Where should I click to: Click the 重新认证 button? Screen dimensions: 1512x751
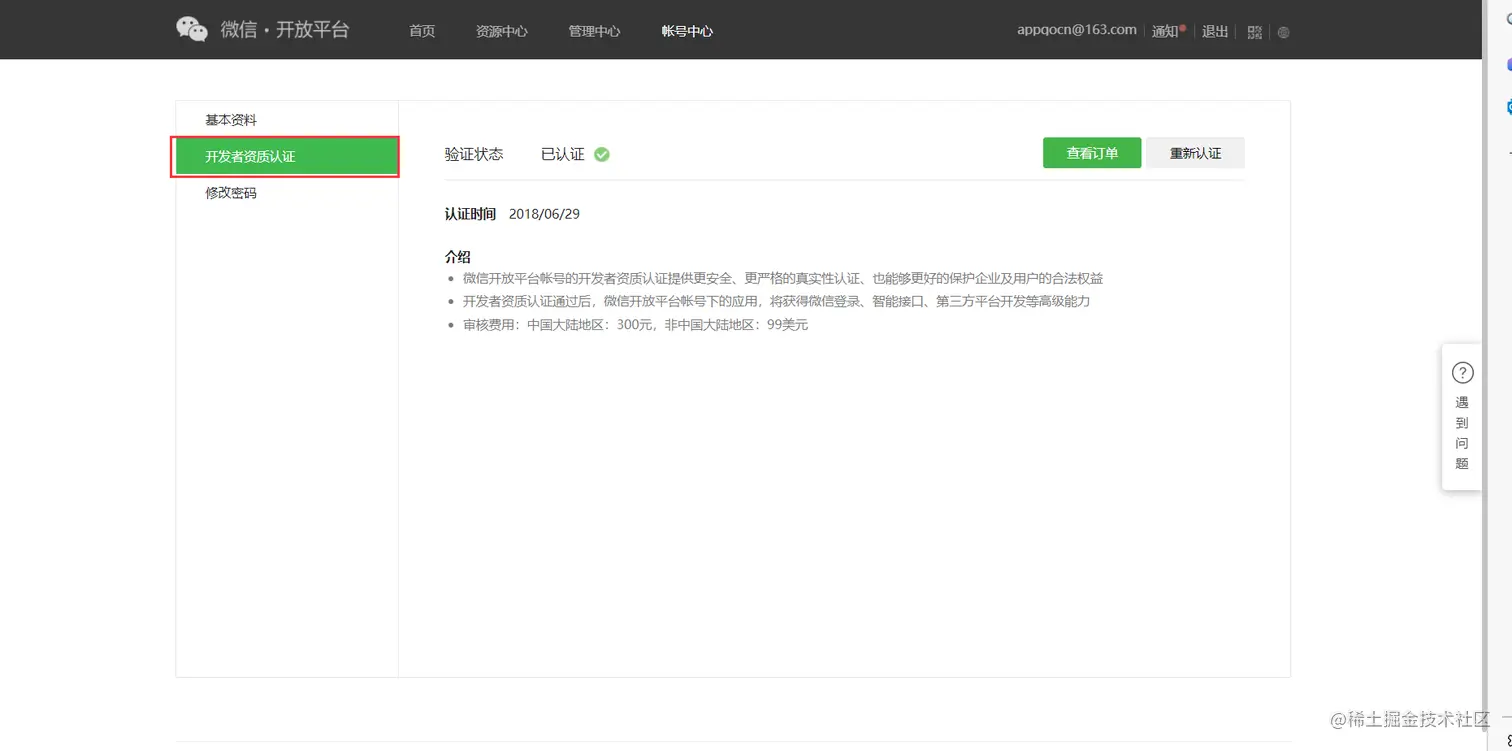pos(1195,152)
